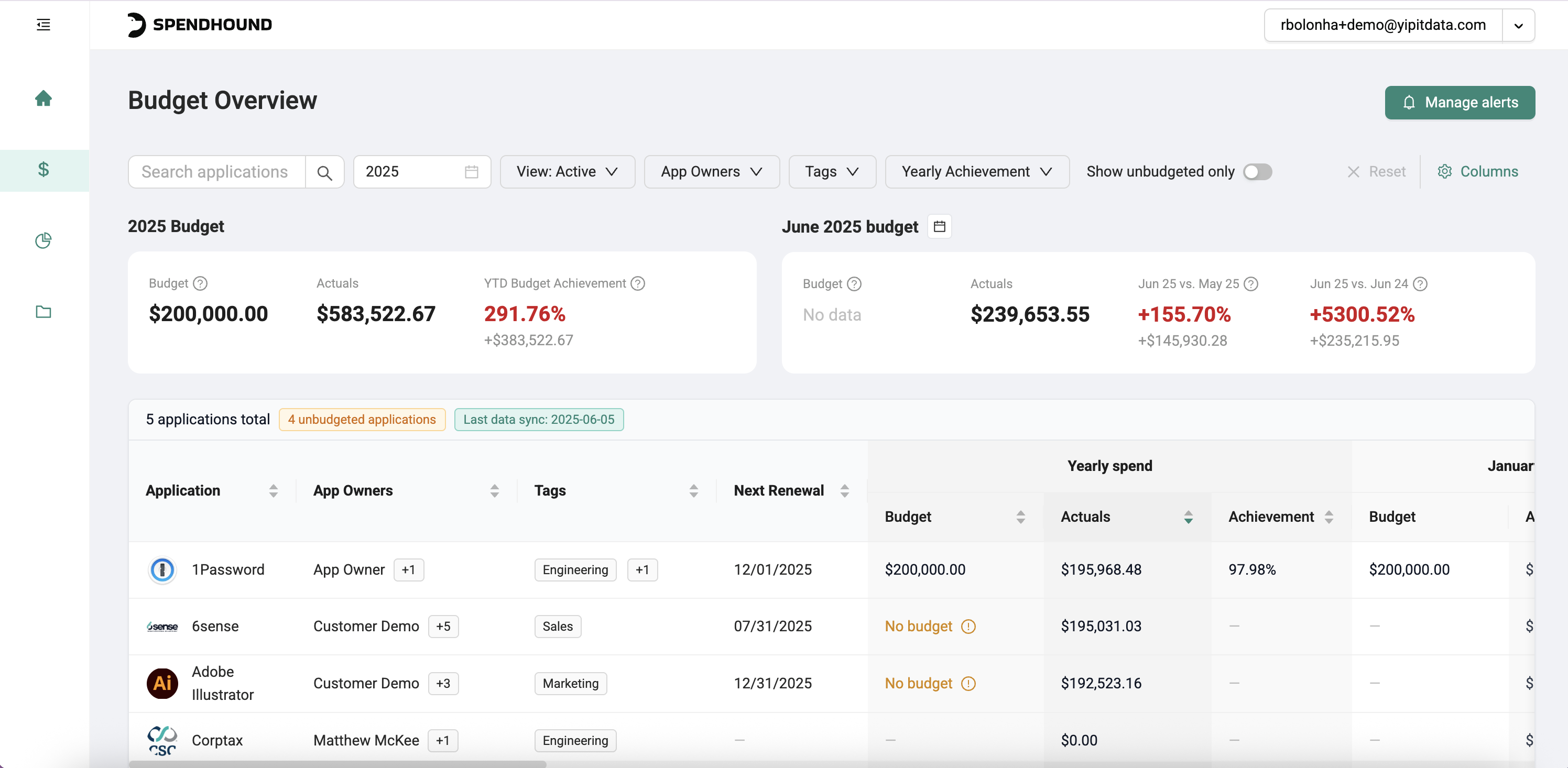Open the Yearly Achievement dropdown
This screenshot has width=1568, height=768.
click(977, 172)
